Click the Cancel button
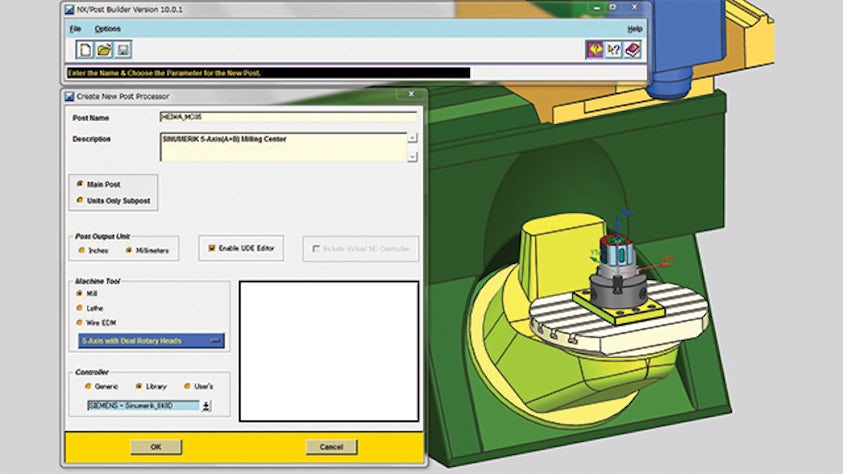Image resolution: width=843 pixels, height=474 pixels. click(x=331, y=447)
